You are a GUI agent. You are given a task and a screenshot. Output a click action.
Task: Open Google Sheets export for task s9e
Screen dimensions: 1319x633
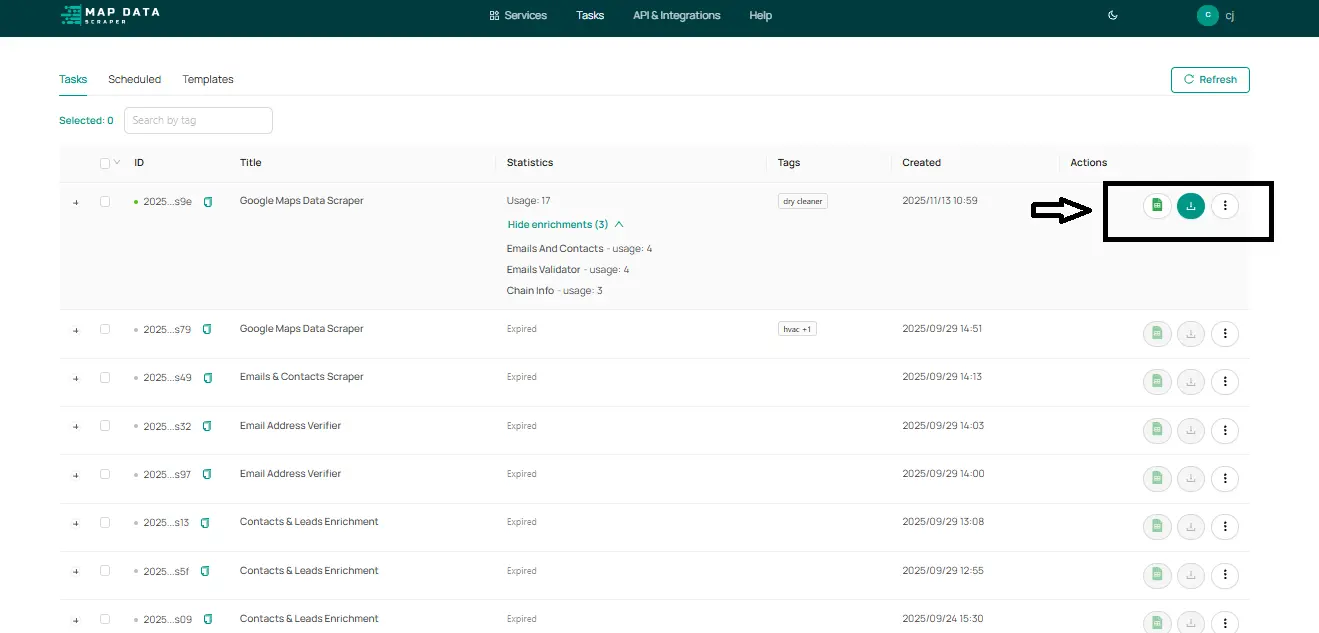1157,206
